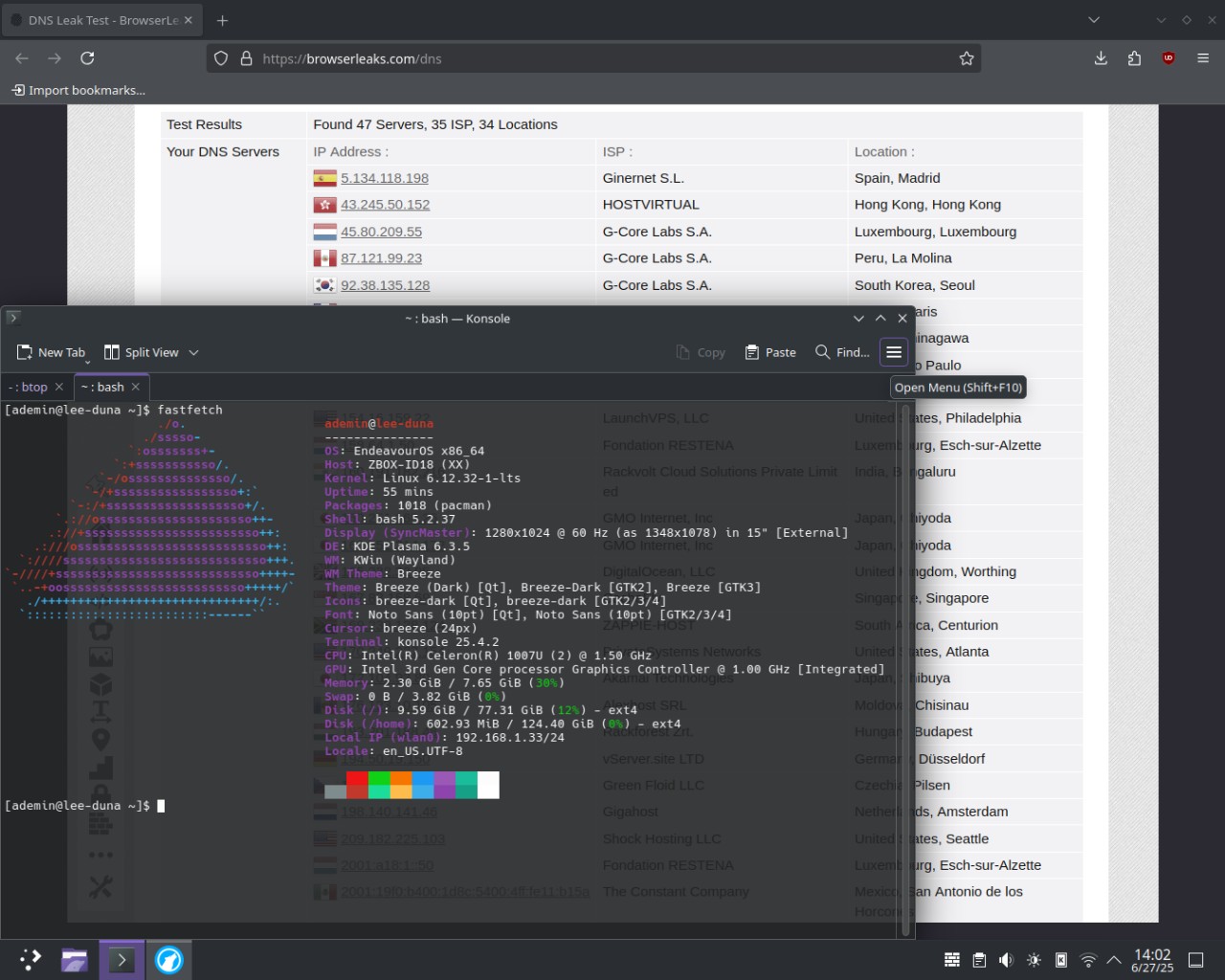The height and width of the screenshot is (980, 1225).
Task: Open IP link 87.121.99.23
Action: [x=381, y=258]
